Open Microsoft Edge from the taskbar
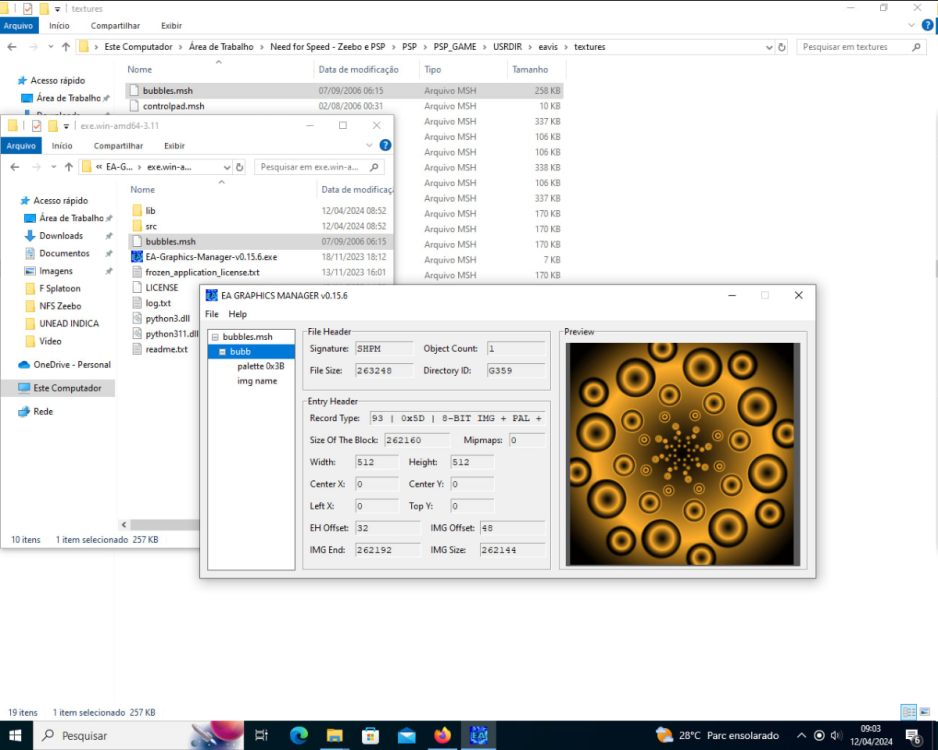This screenshot has width=938, height=750. [x=298, y=735]
